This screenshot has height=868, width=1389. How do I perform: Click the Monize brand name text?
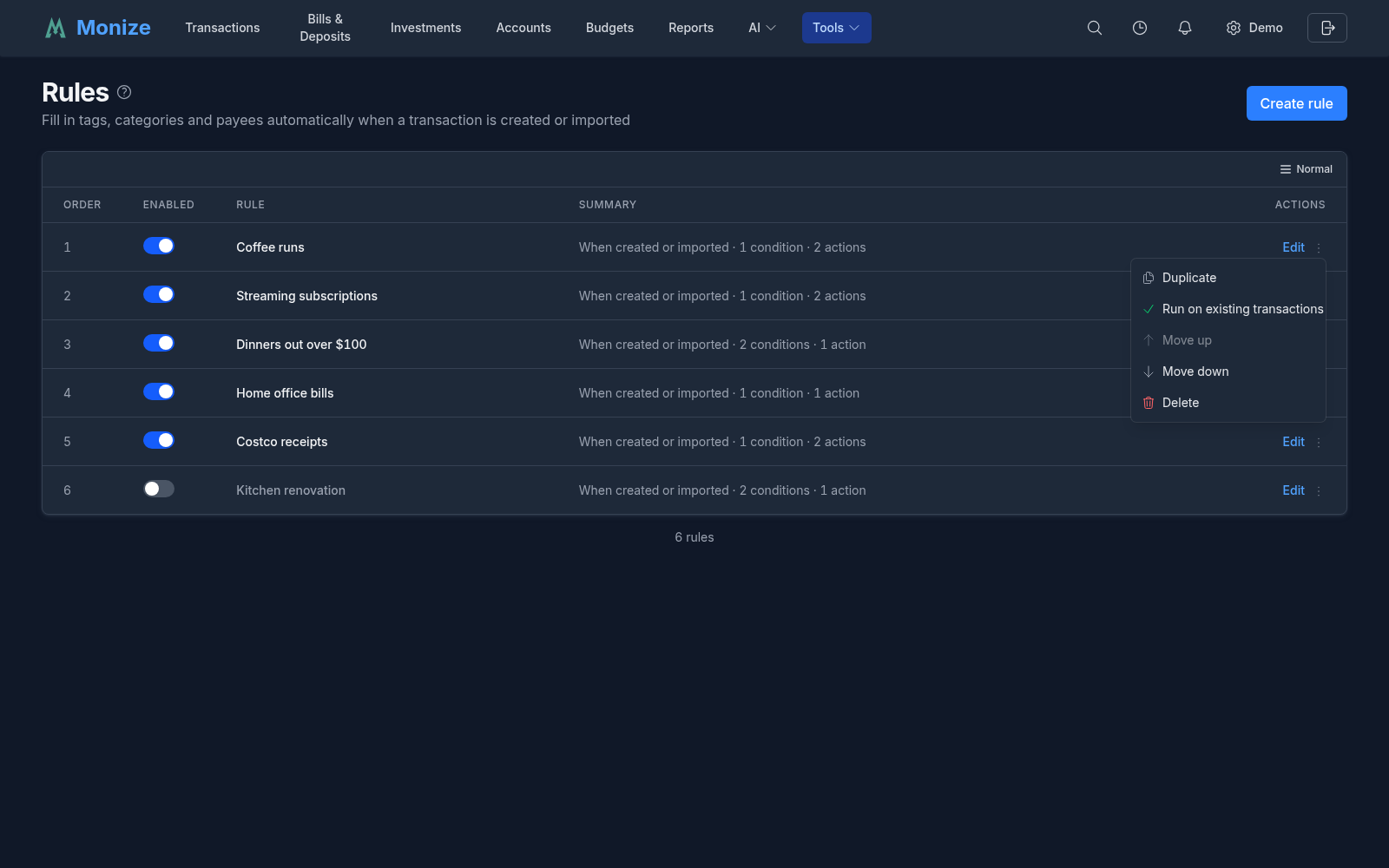[x=114, y=28]
